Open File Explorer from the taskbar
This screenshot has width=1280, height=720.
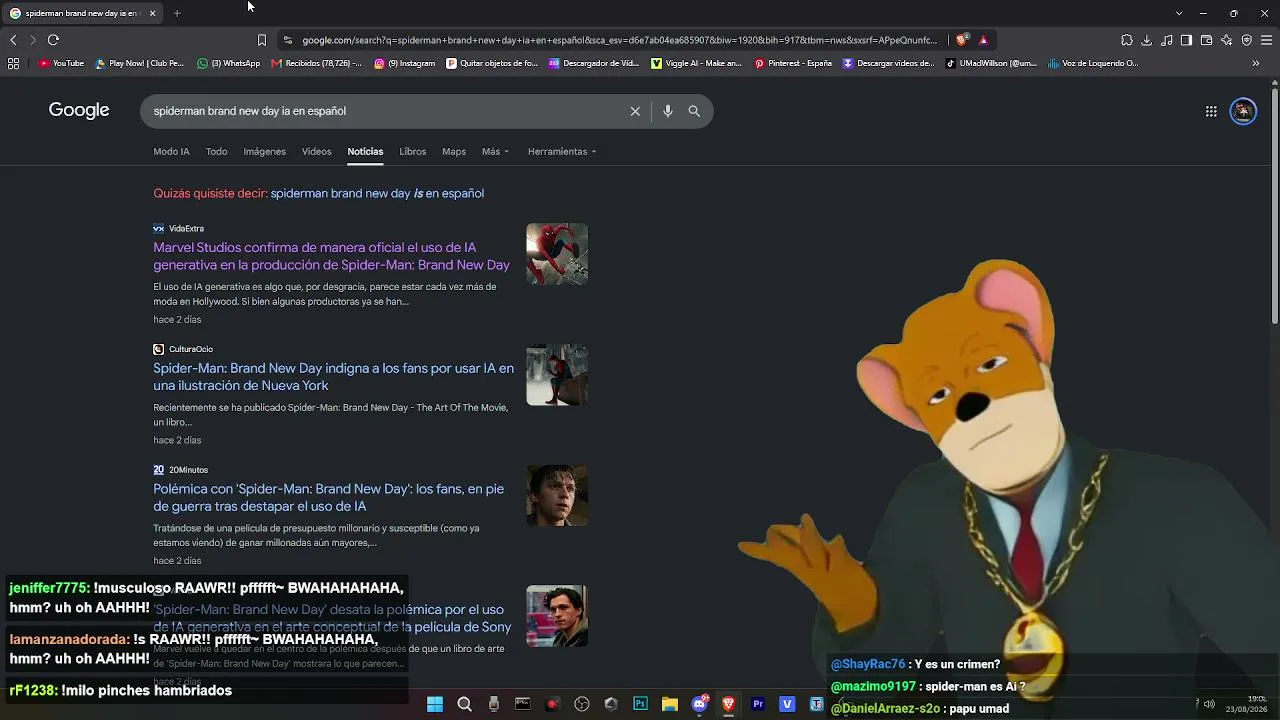tap(670, 704)
